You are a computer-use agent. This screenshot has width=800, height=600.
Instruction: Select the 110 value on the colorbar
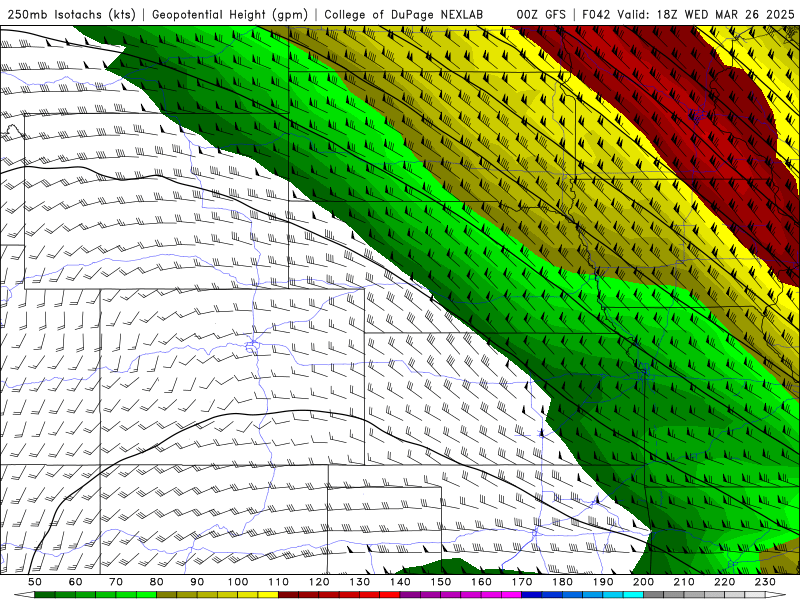pos(279,582)
